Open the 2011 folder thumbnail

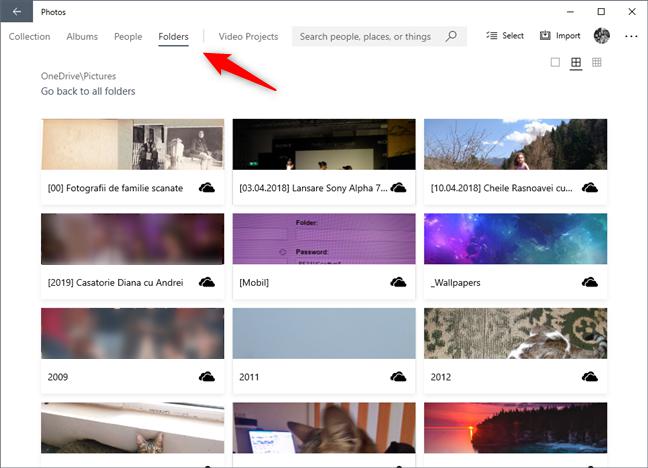(324, 333)
